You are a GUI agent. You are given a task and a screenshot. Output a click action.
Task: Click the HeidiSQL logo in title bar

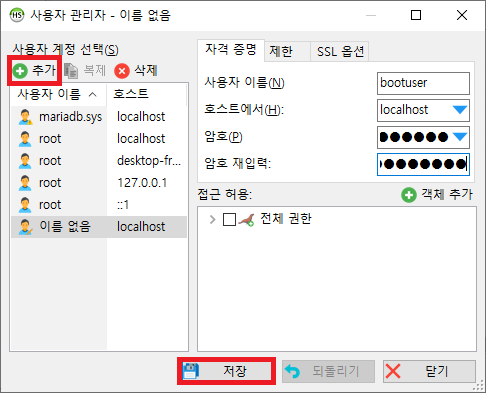pos(17,15)
